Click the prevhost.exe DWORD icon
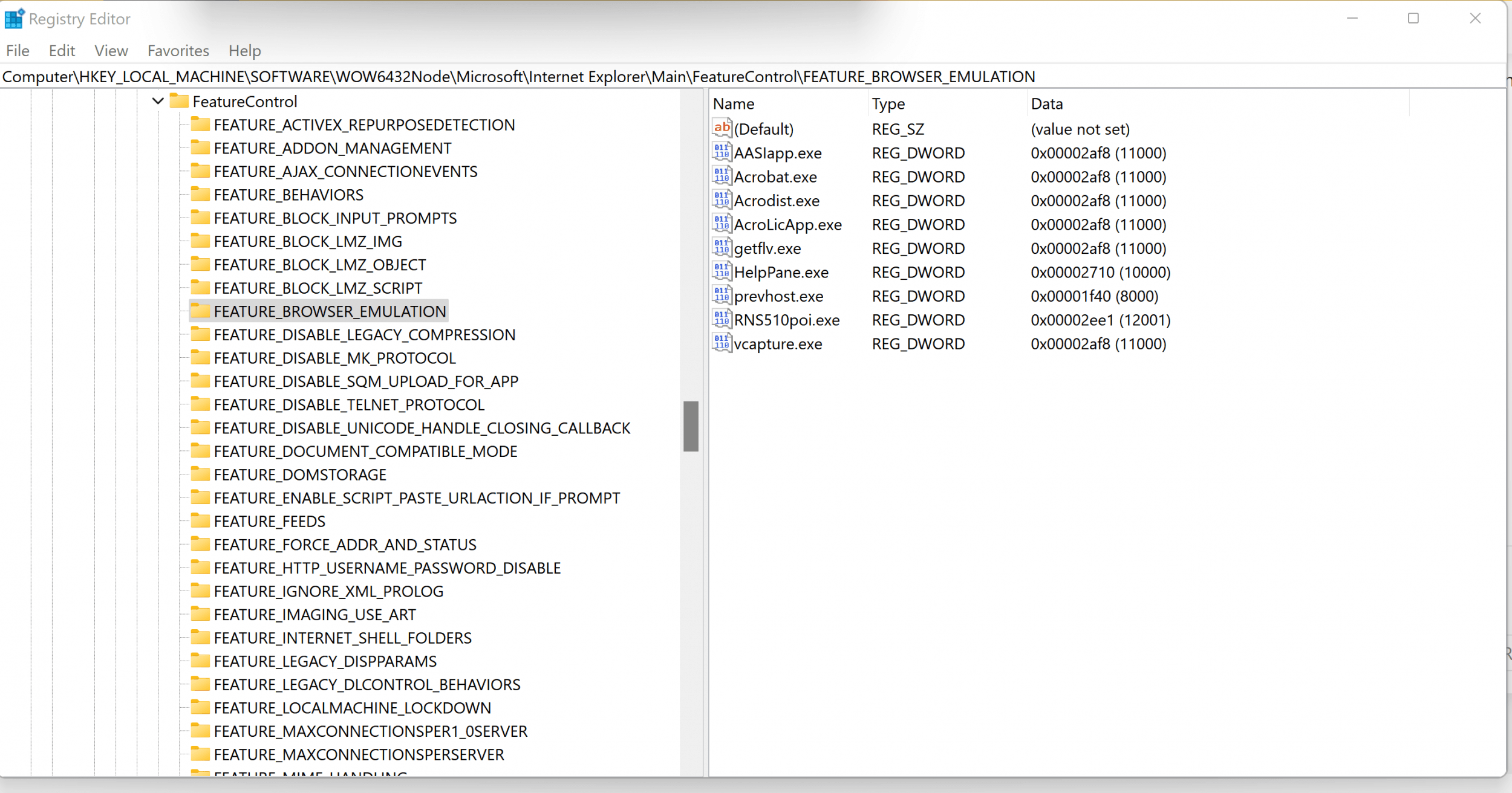 (x=722, y=296)
